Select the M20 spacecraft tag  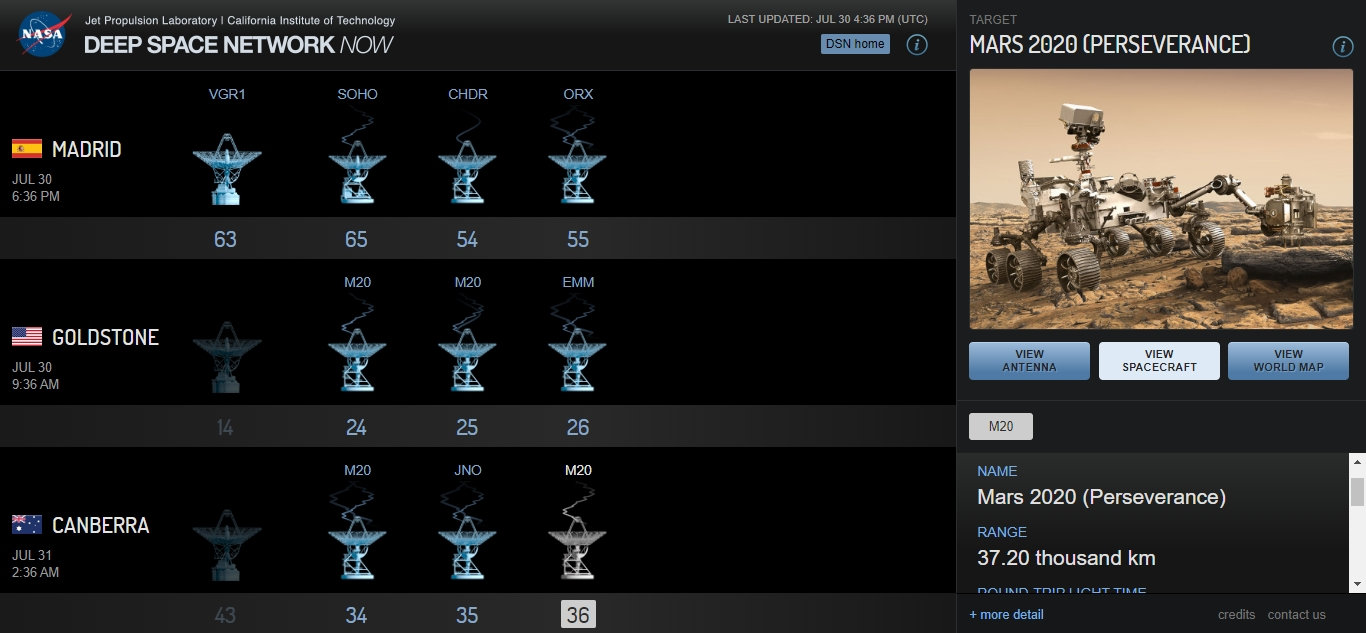coord(1001,426)
